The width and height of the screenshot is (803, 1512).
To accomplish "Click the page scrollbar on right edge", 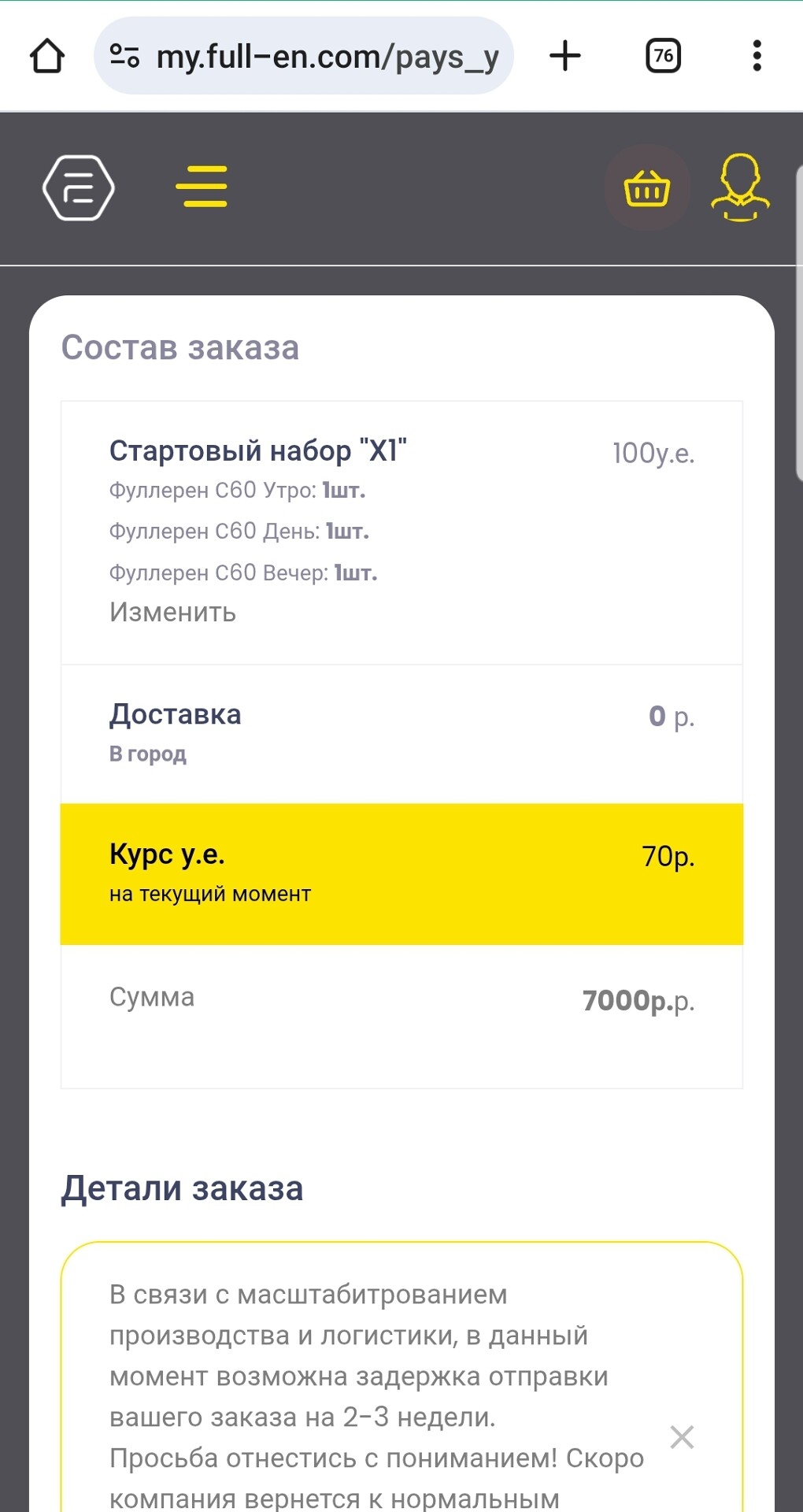I will [x=798, y=315].
